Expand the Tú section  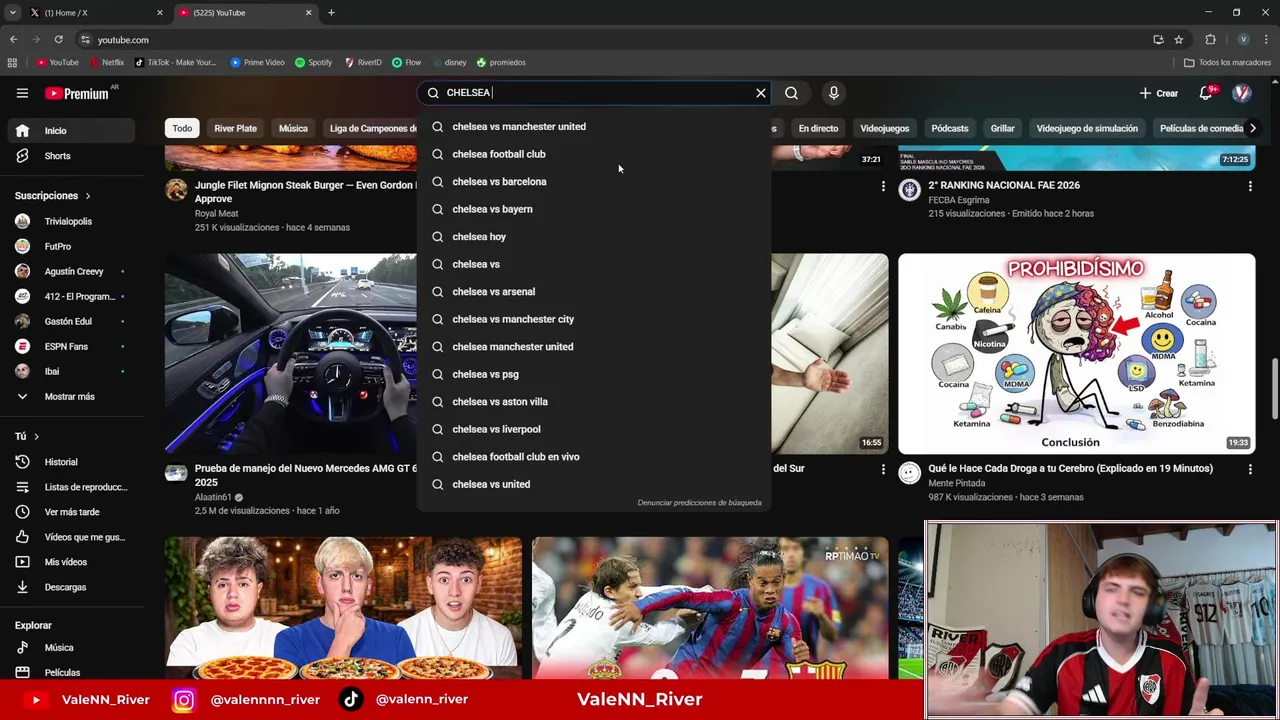coord(27,436)
